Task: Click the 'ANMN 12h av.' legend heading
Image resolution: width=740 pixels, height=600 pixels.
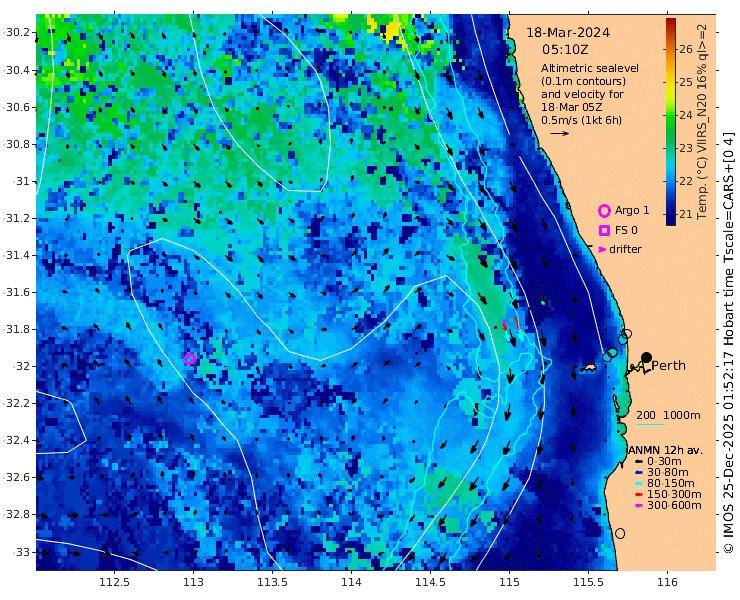Action: pyautogui.click(x=665, y=450)
